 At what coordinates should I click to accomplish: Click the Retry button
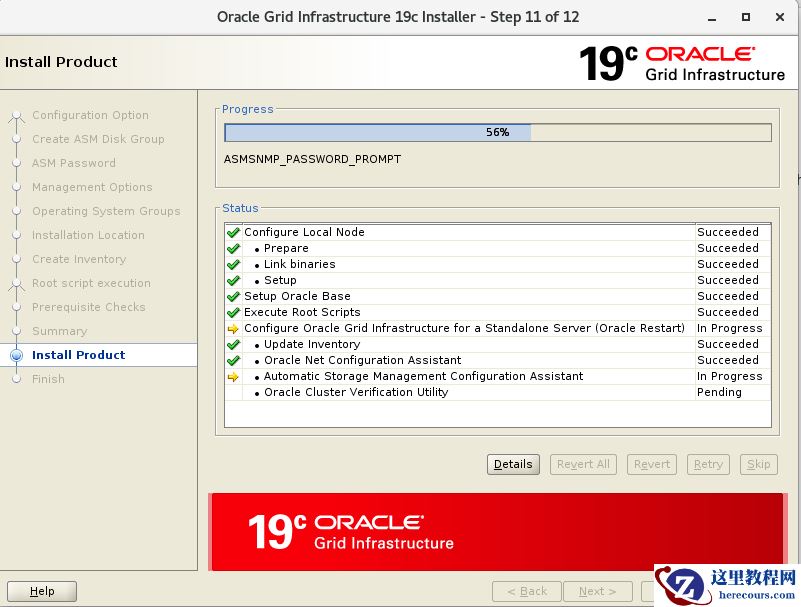click(x=708, y=464)
